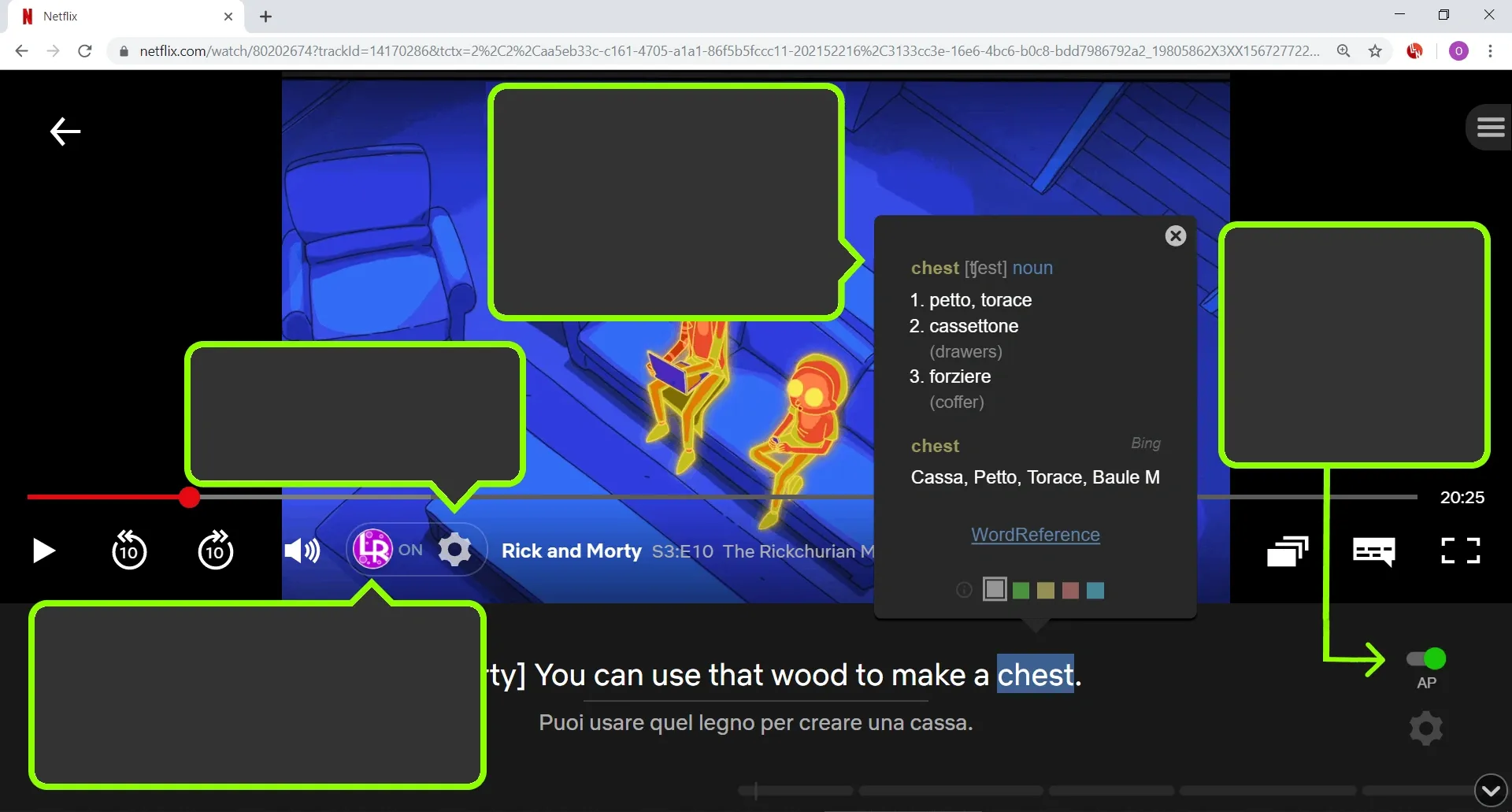The image size is (1512, 812).
Task: Mute the volume speaker icon
Action: point(302,551)
